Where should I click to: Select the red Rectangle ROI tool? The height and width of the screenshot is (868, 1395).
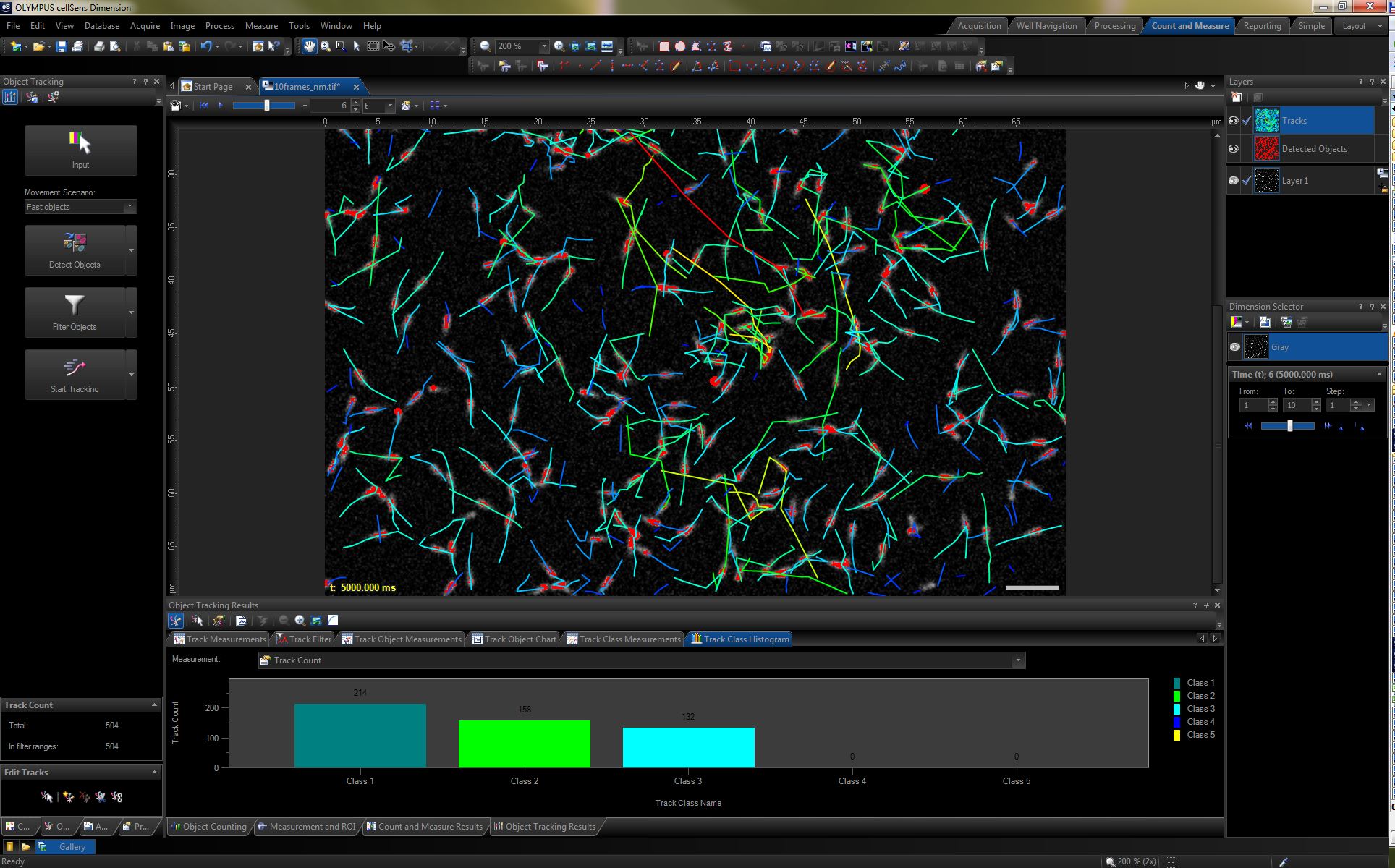664,46
